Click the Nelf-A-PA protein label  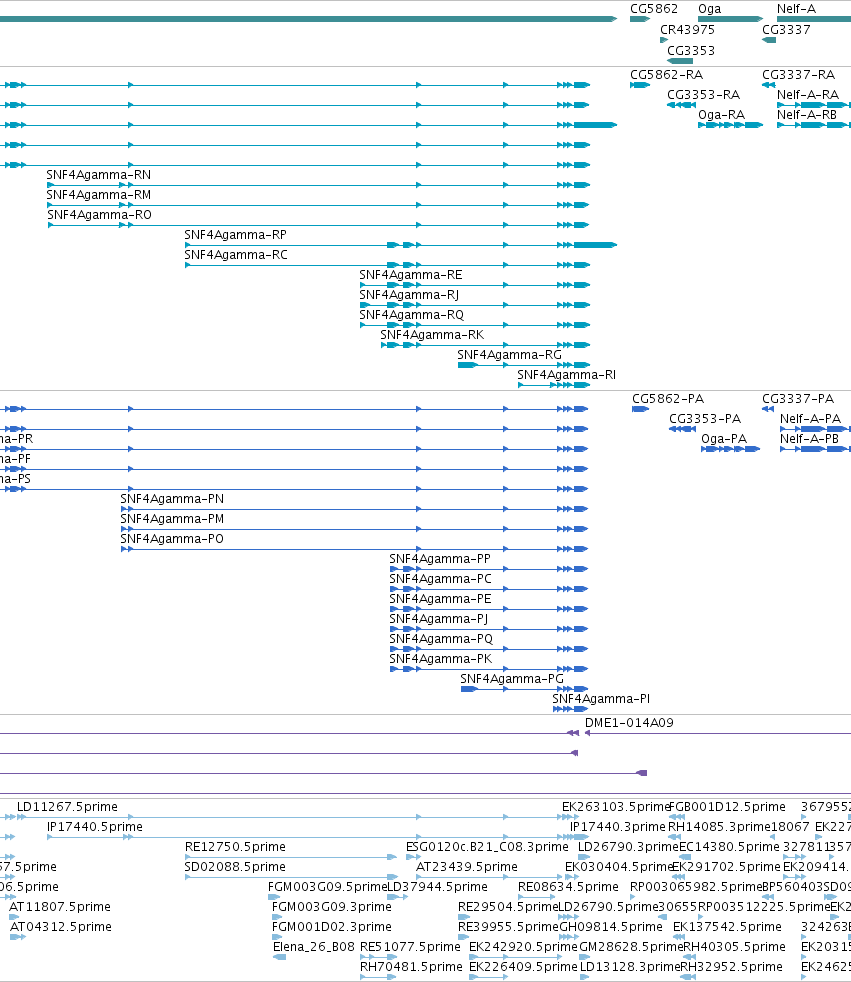coord(810,419)
